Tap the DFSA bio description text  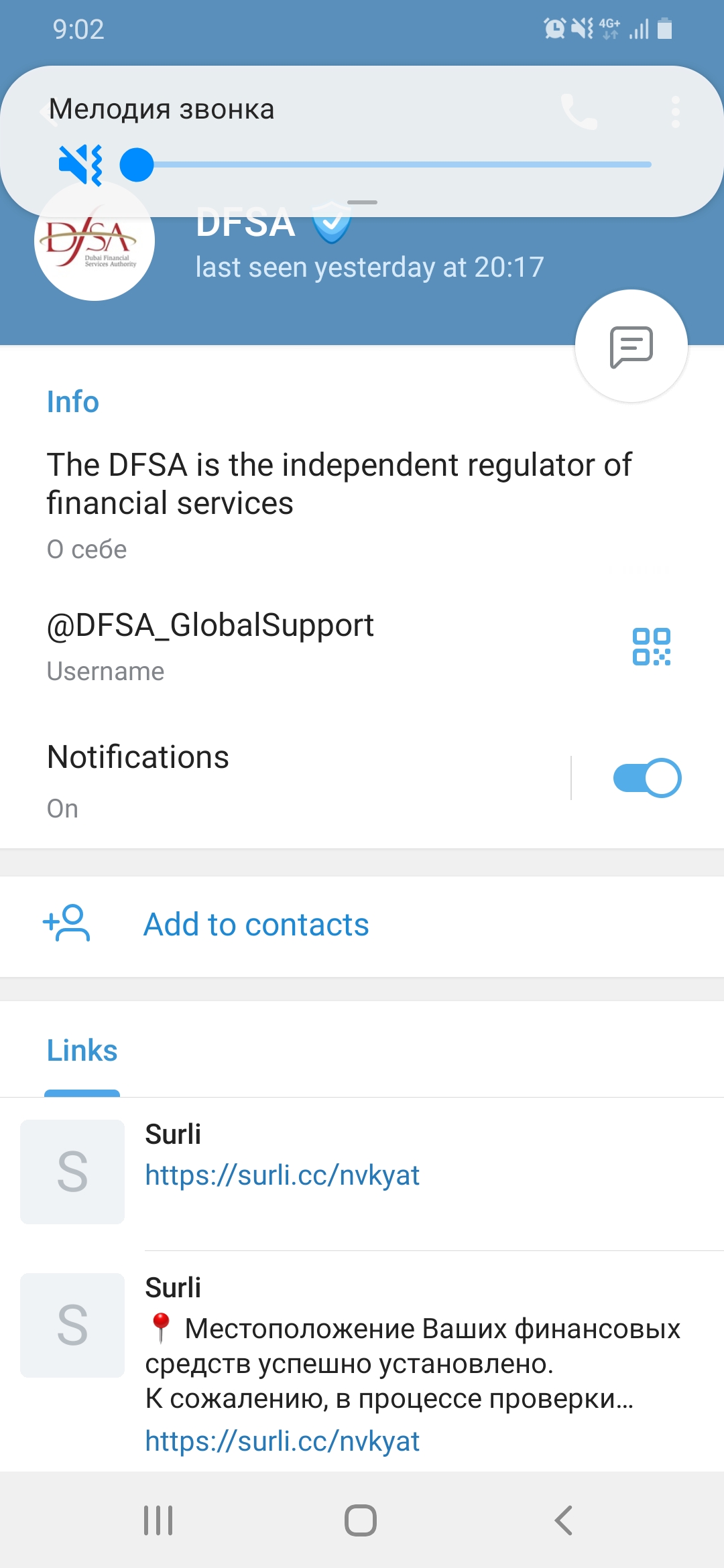[x=339, y=483]
